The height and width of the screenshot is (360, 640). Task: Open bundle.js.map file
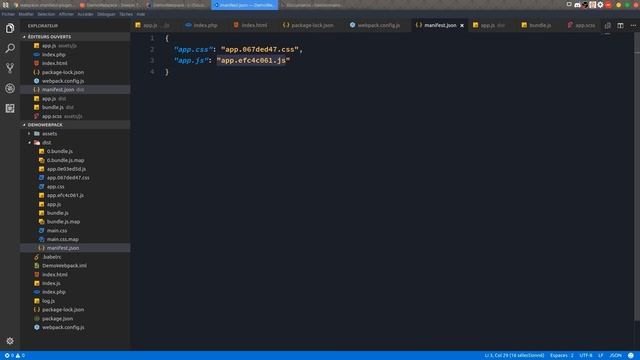point(63,222)
